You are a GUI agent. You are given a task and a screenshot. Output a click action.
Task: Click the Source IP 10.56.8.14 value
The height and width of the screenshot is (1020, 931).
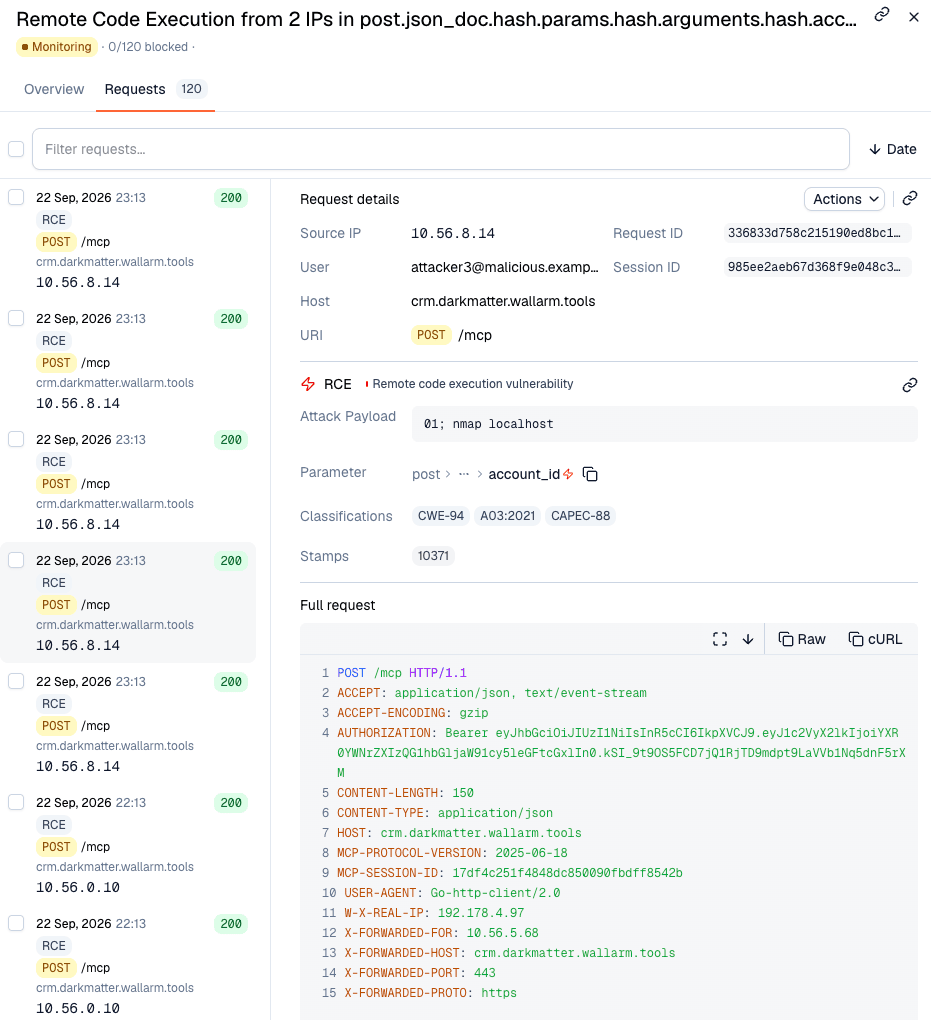[453, 234]
